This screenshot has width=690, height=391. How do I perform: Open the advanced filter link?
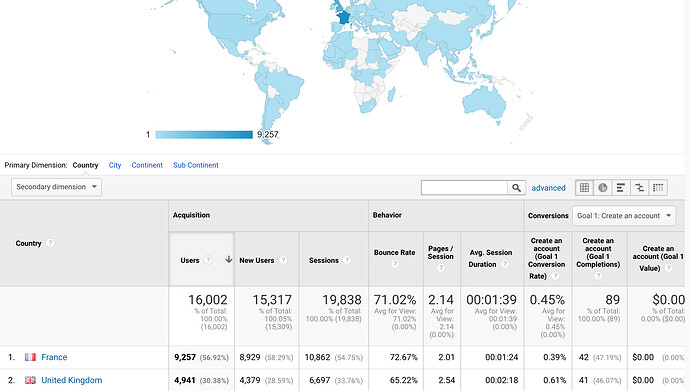548,188
